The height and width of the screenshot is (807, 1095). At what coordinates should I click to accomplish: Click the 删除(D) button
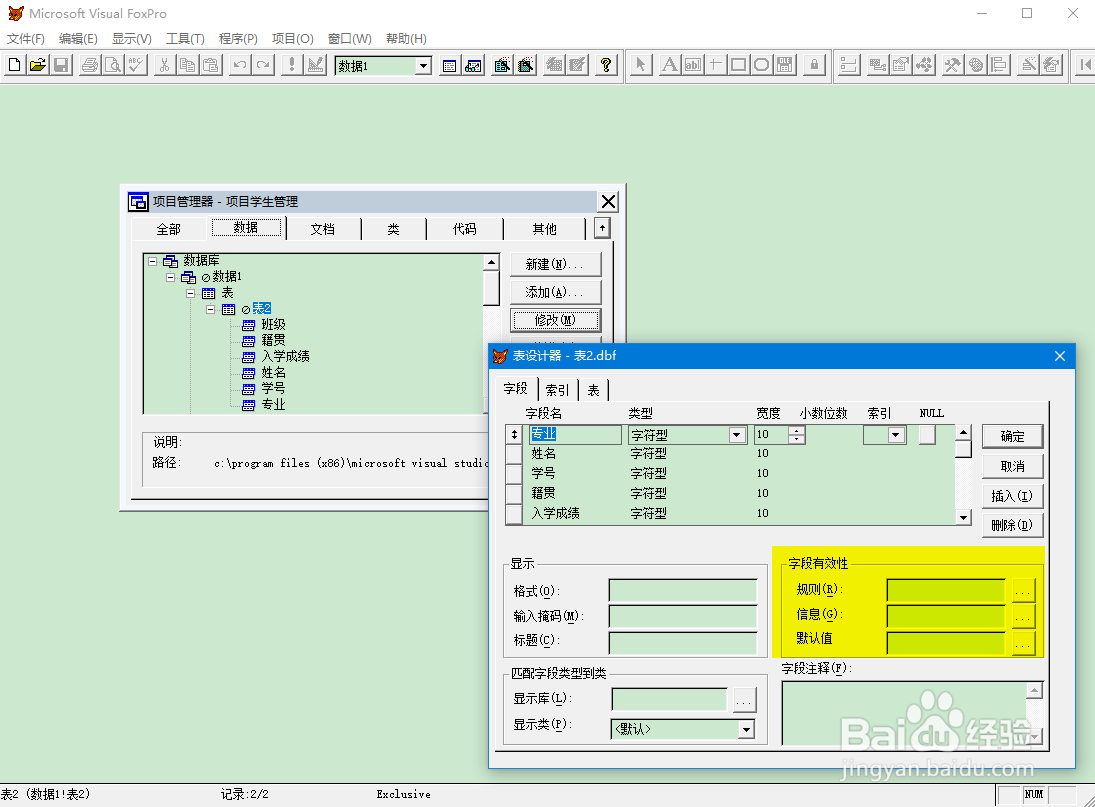pyautogui.click(x=1013, y=525)
